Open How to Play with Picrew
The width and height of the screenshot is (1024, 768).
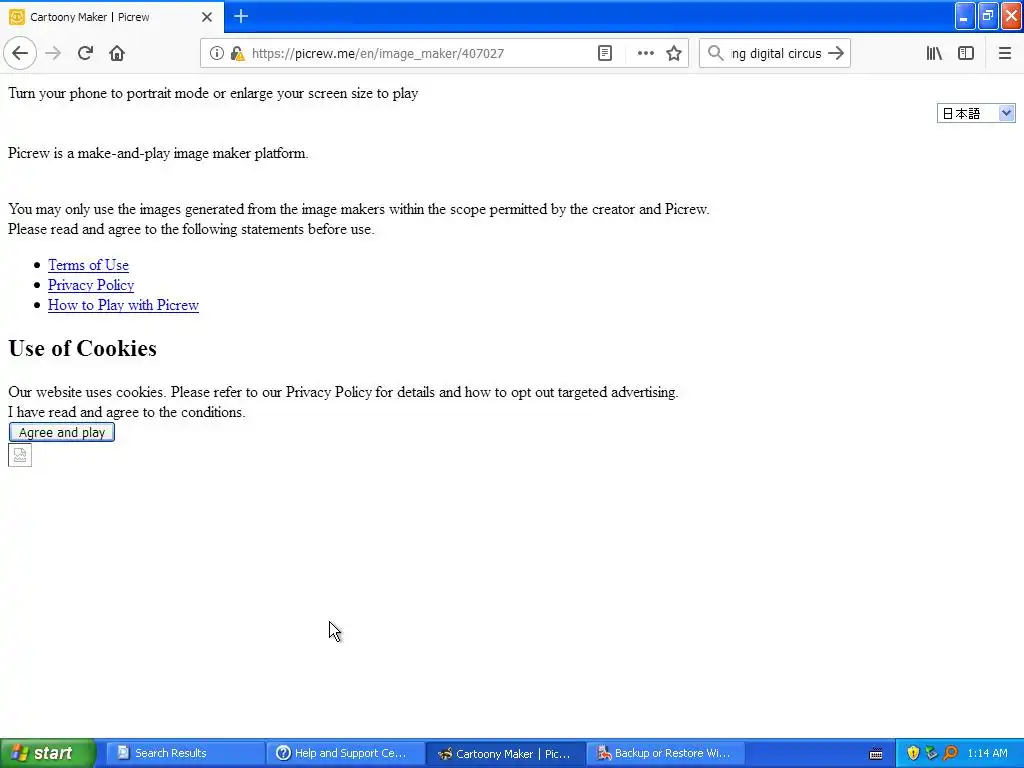123,305
